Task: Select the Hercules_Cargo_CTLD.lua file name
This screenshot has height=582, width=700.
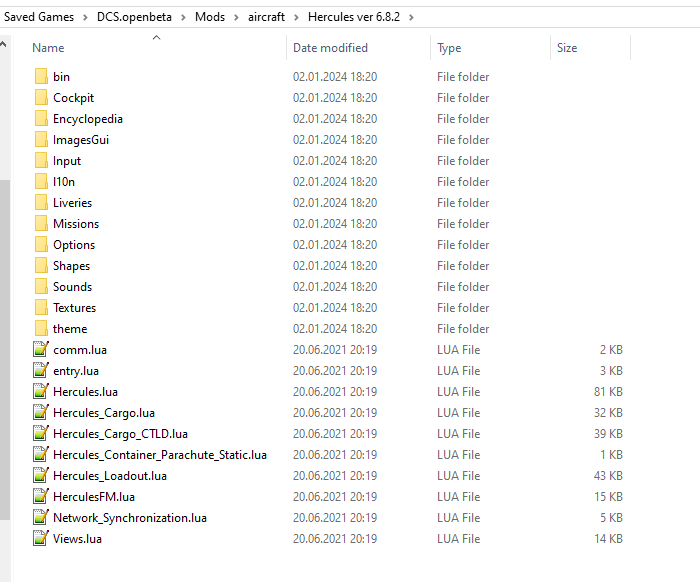Action: [x=120, y=433]
